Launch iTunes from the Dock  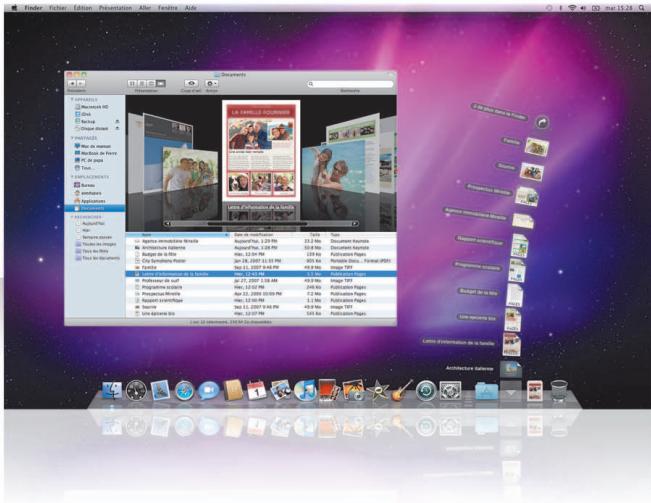[305, 390]
